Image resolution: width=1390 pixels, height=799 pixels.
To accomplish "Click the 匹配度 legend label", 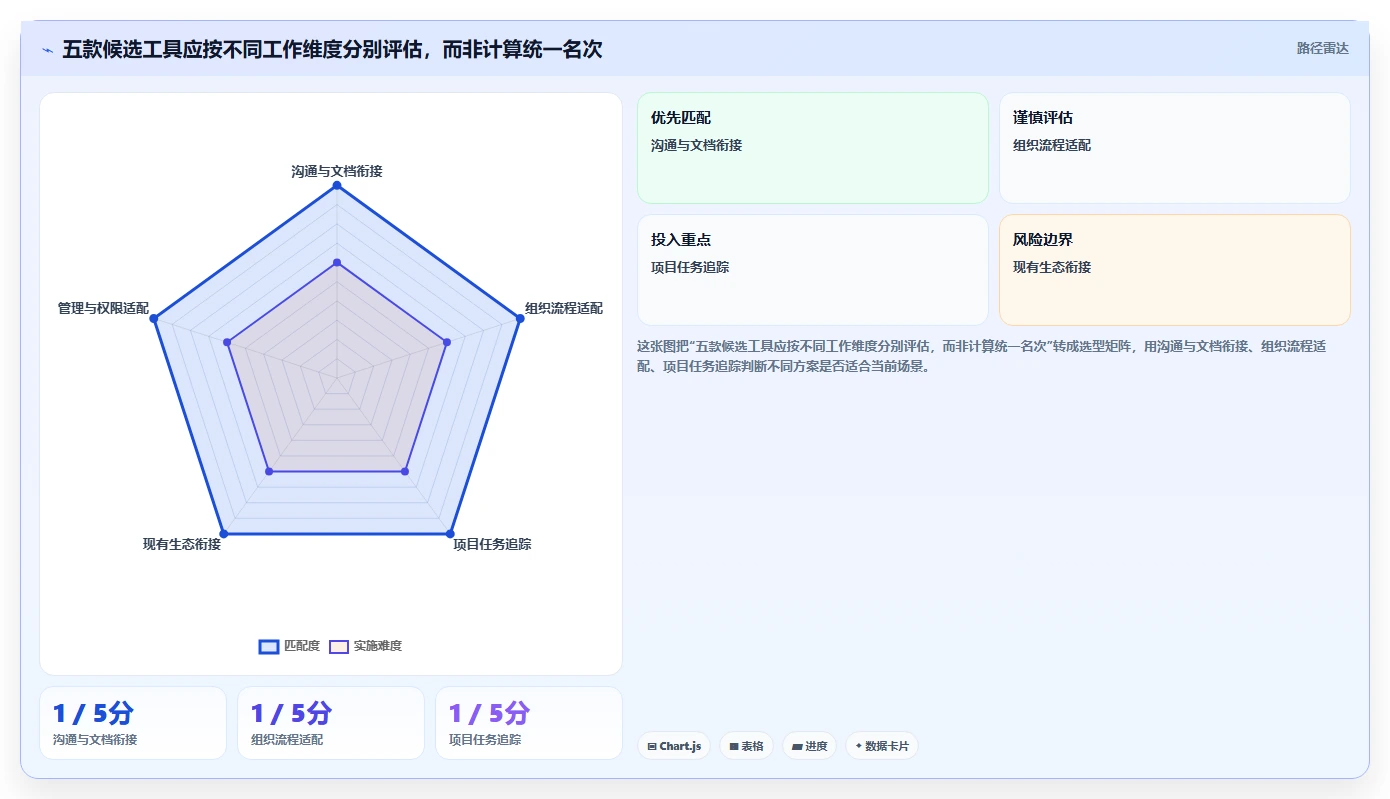I will (x=302, y=646).
